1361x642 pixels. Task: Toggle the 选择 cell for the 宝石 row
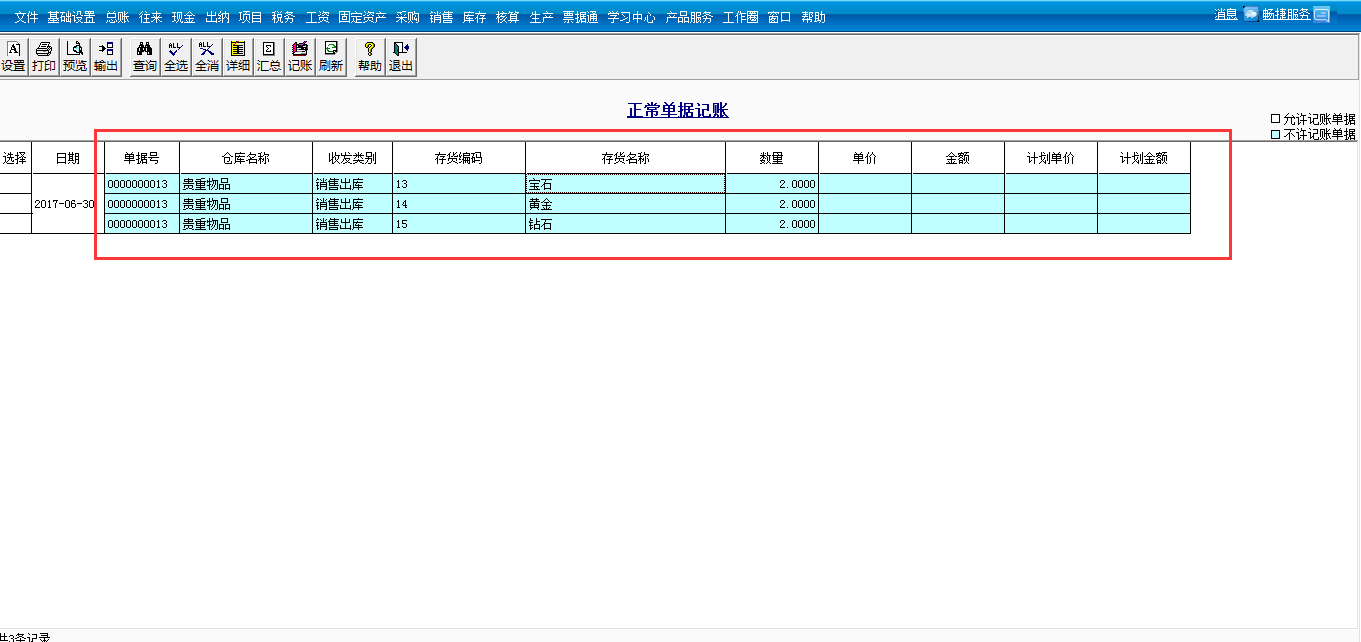click(15, 184)
